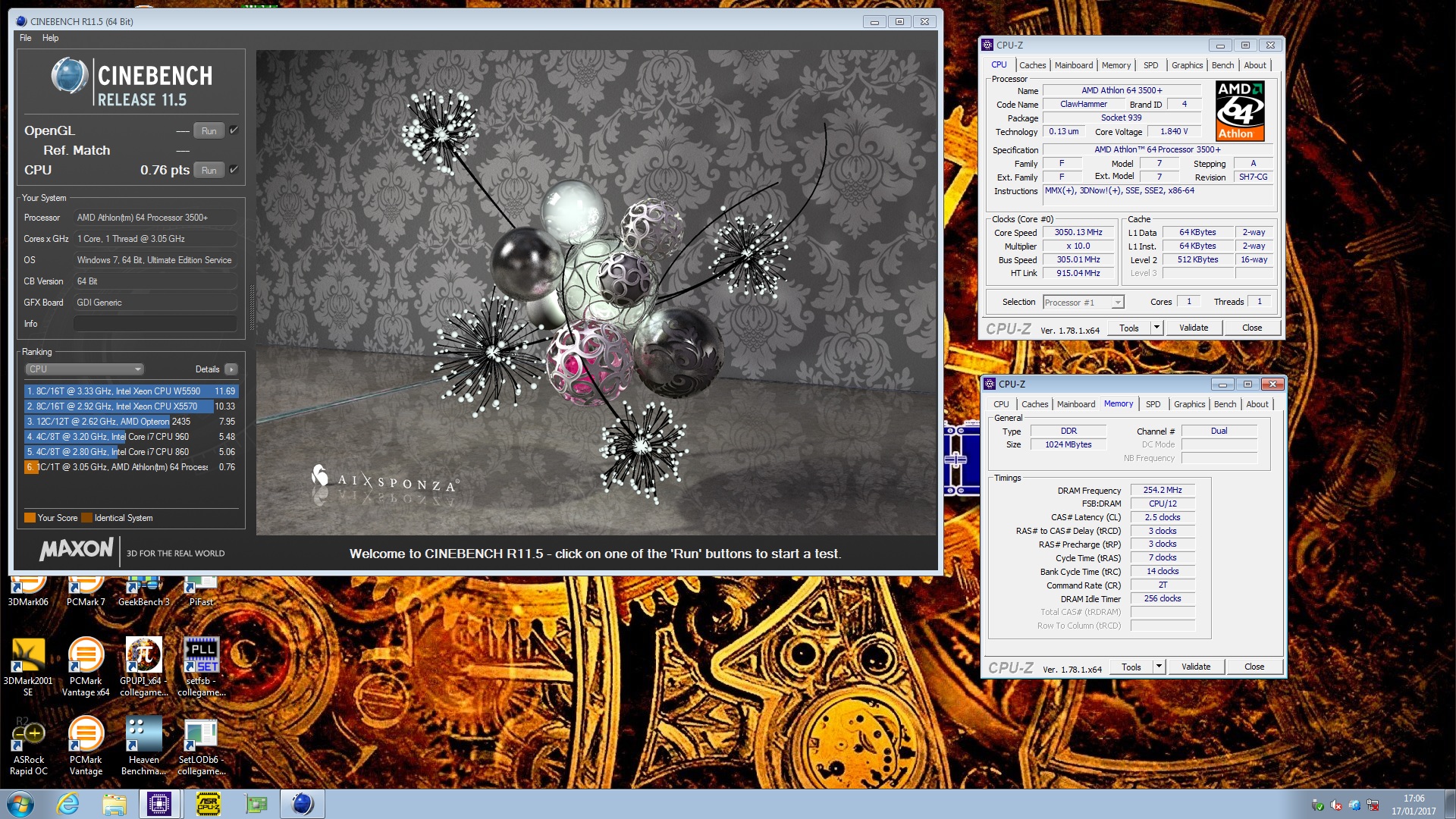Click Close button in upper CPU-Z window
1456x819 pixels.
1252,328
